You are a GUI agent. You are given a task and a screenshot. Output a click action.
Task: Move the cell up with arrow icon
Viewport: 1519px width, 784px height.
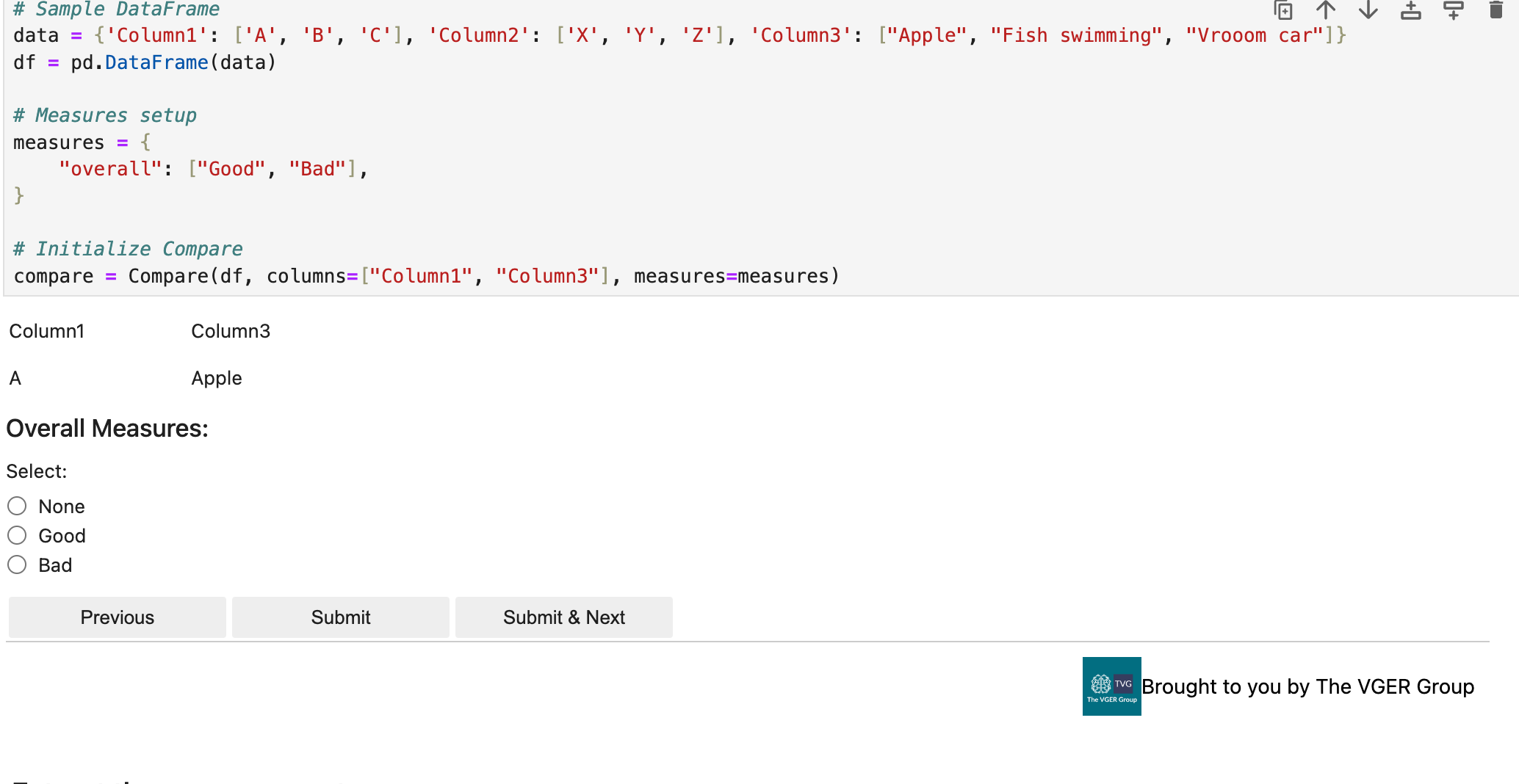click(x=1326, y=10)
